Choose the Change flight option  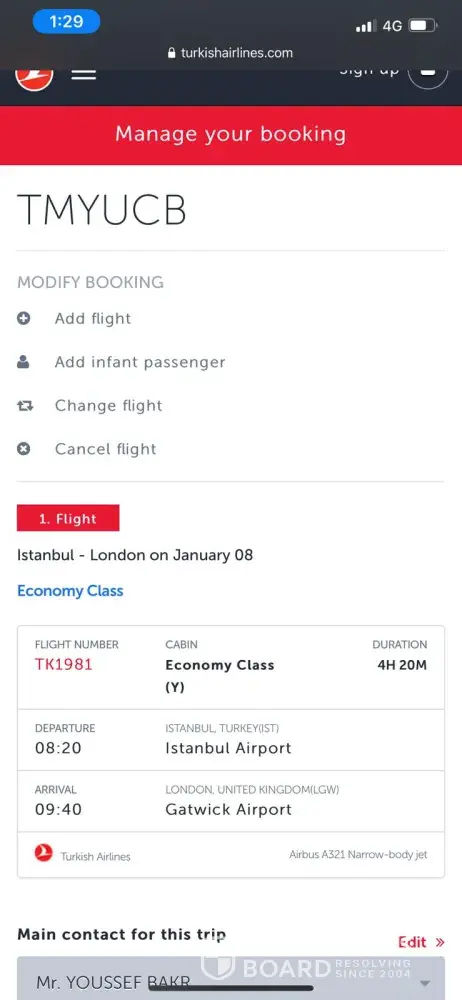tap(108, 406)
